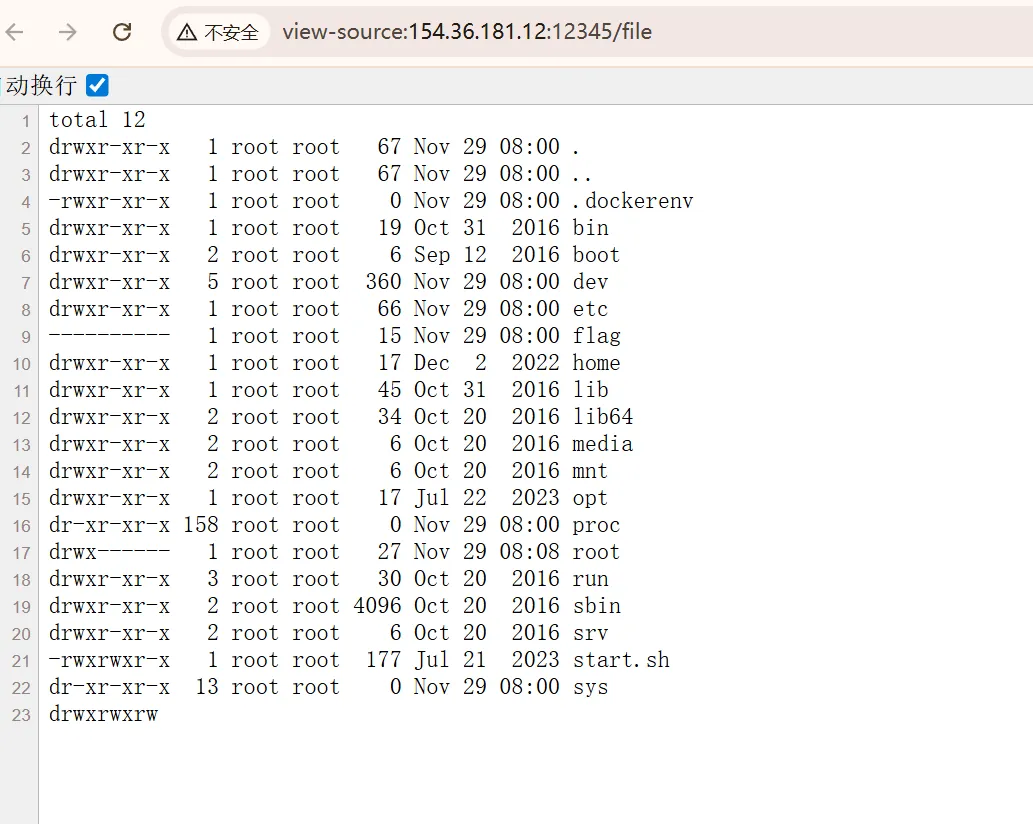Click line number 9 in the gutter
The image size is (1033, 824).
point(25,337)
